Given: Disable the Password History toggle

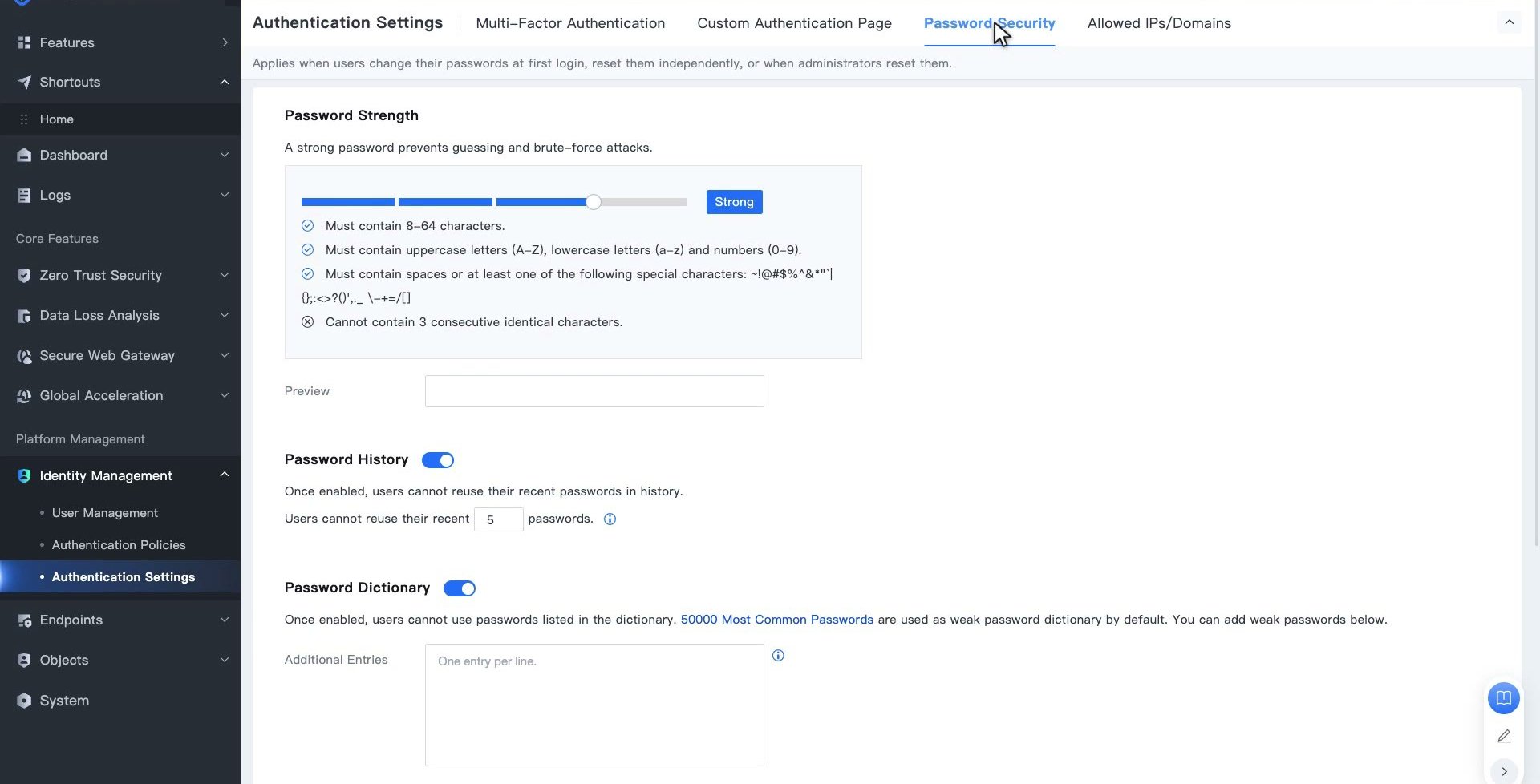Looking at the screenshot, I should coord(438,459).
